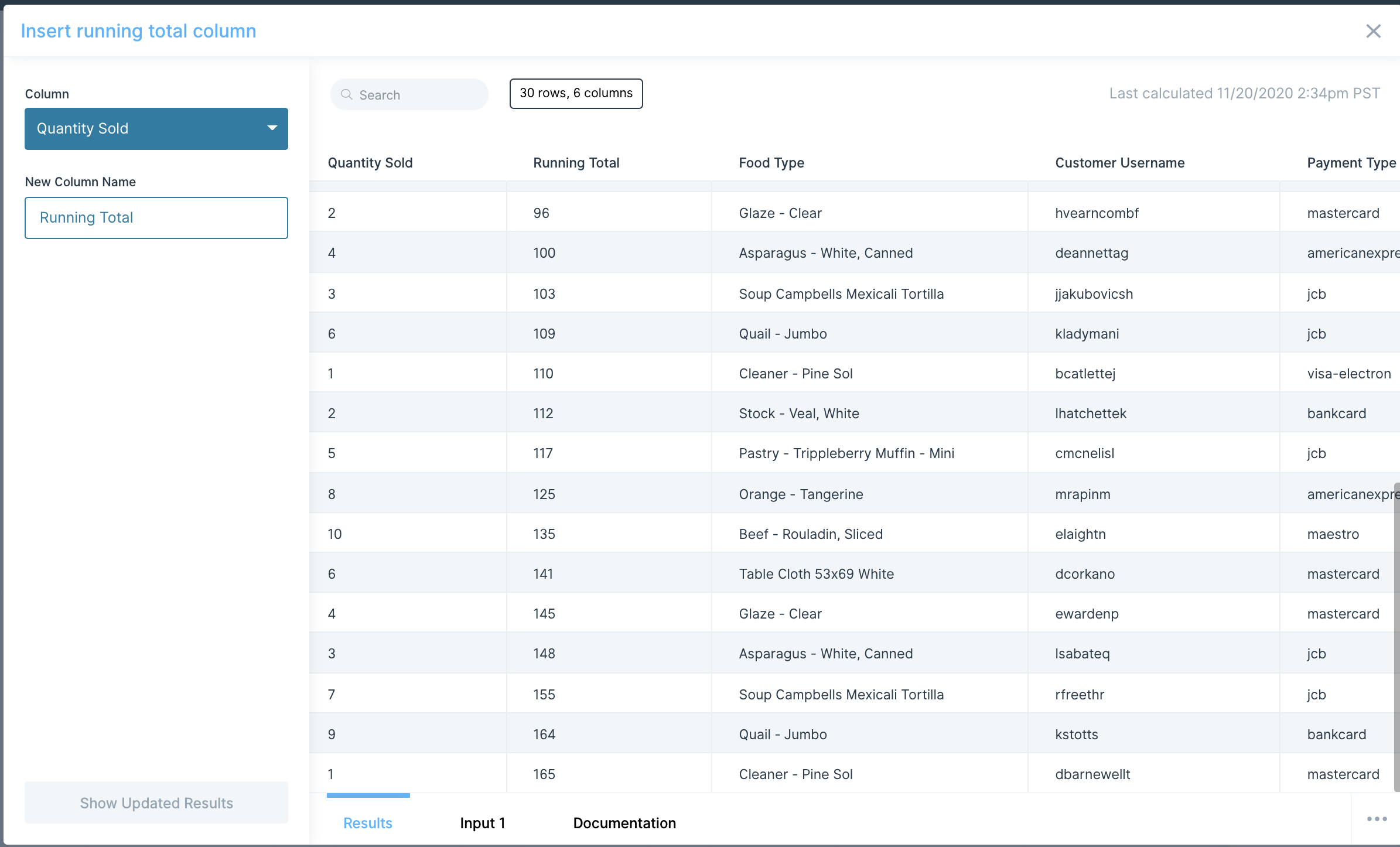Screen dimensions: 1400x847
Task: Open the Input 1 tab
Action: click(482, 823)
